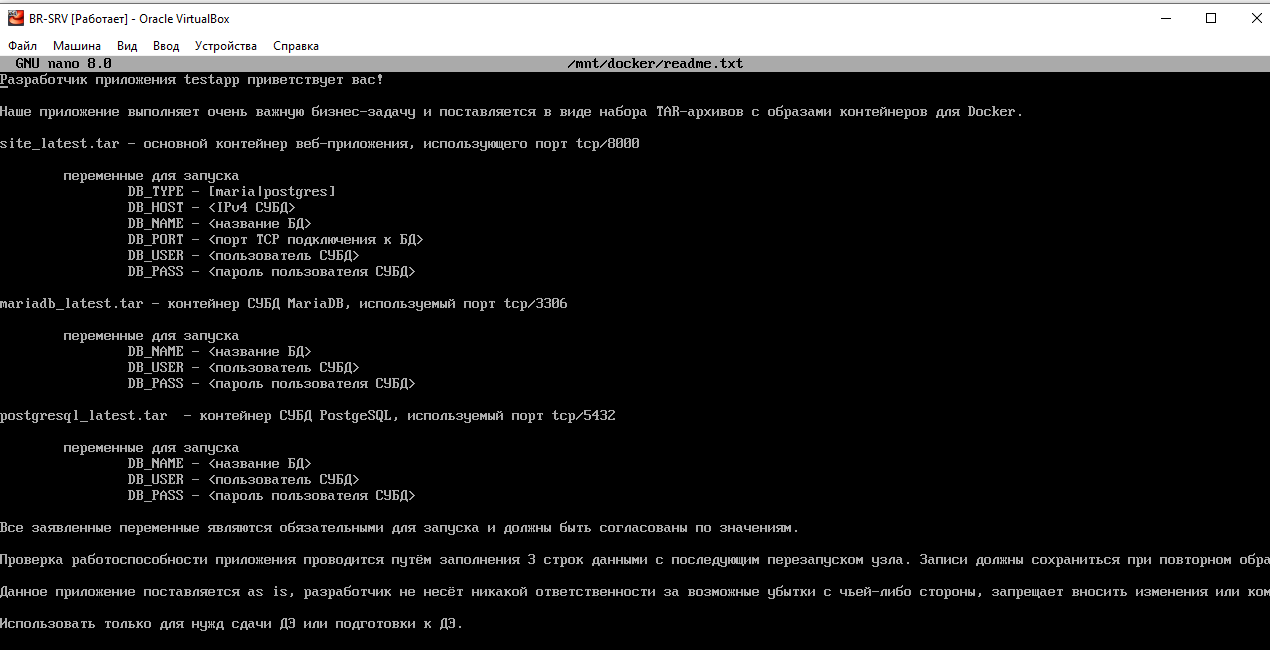Image resolution: width=1270 pixels, height=650 pixels.
Task: Close the BR-SRV VirtualBox window
Action: point(1255,18)
